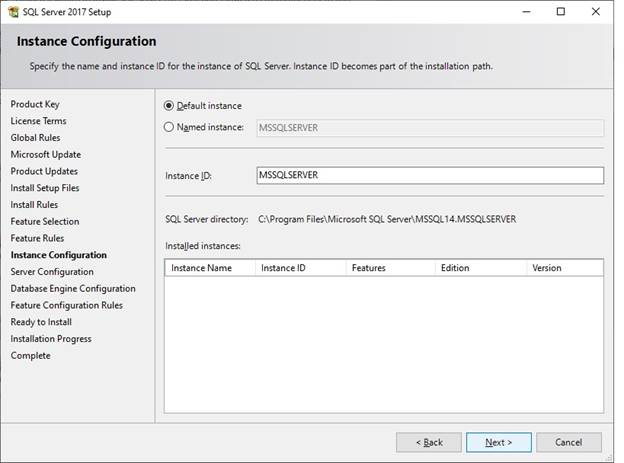Minimize the SQL Server Setup window

click(x=524, y=12)
